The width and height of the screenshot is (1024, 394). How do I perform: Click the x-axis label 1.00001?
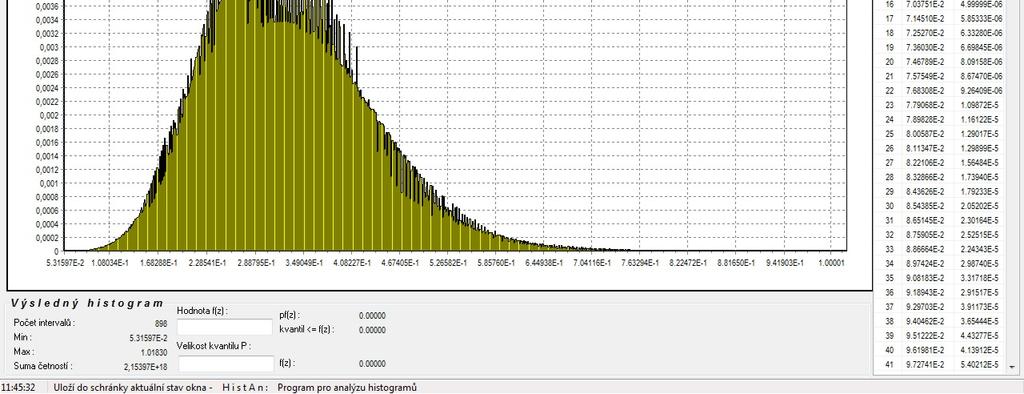coord(831,263)
